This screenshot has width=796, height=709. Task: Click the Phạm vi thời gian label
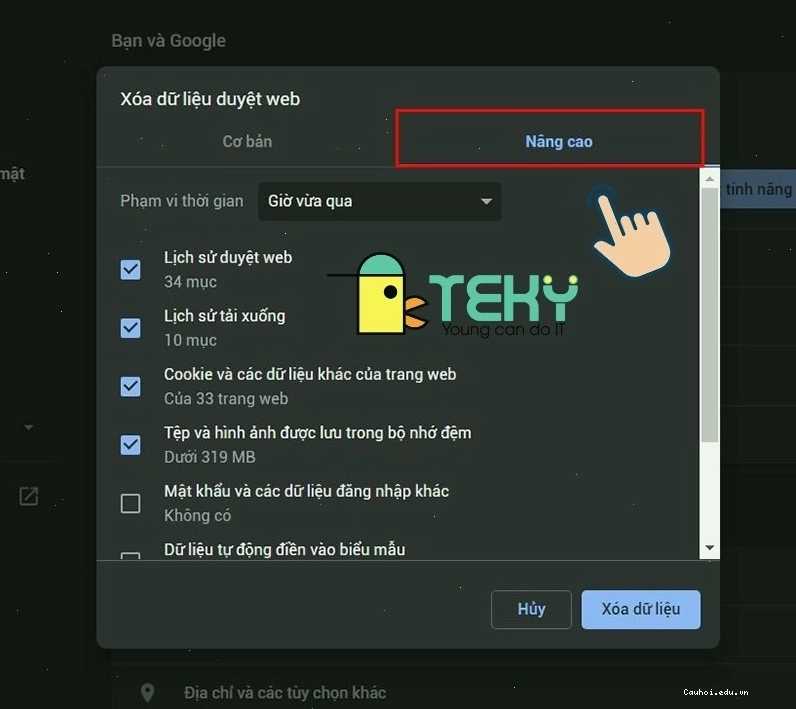click(182, 201)
